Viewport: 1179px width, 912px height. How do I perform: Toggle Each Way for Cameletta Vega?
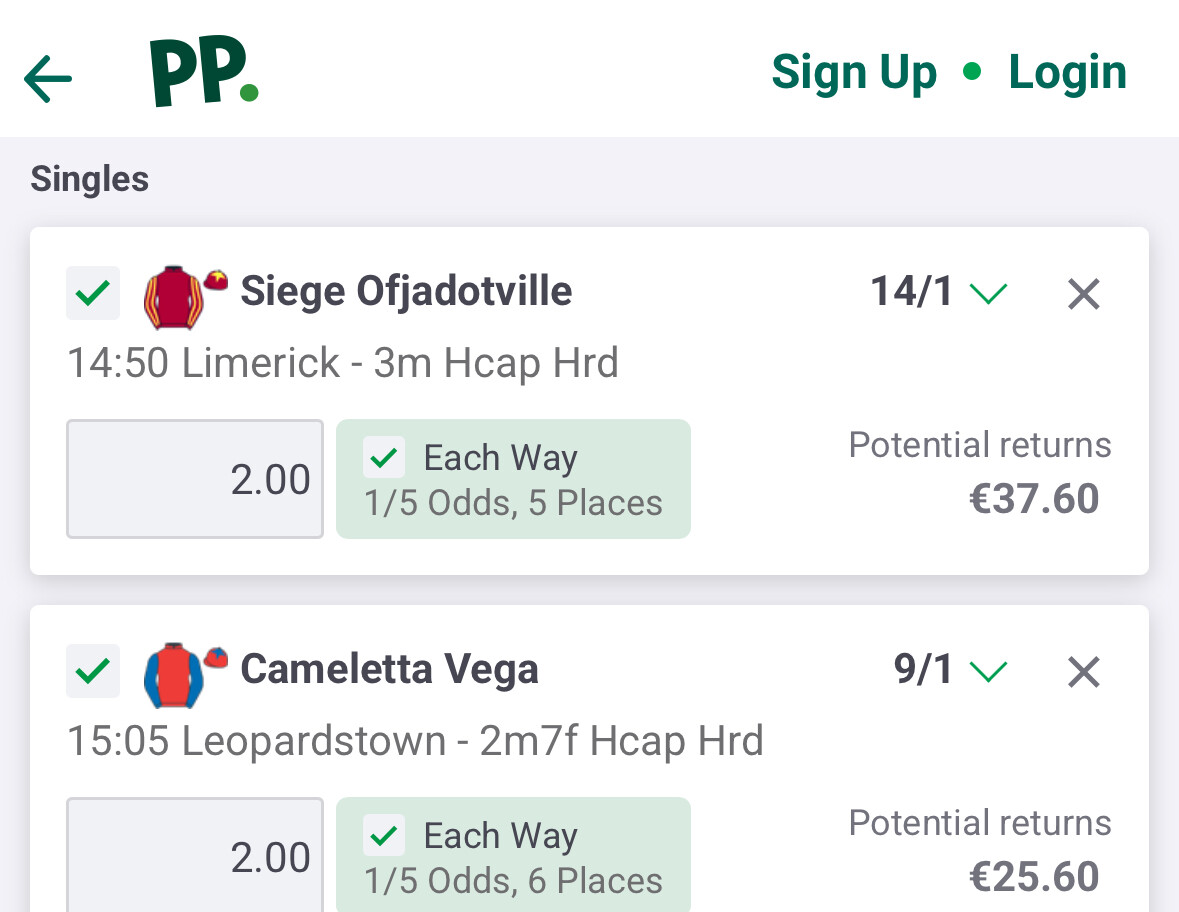point(385,836)
